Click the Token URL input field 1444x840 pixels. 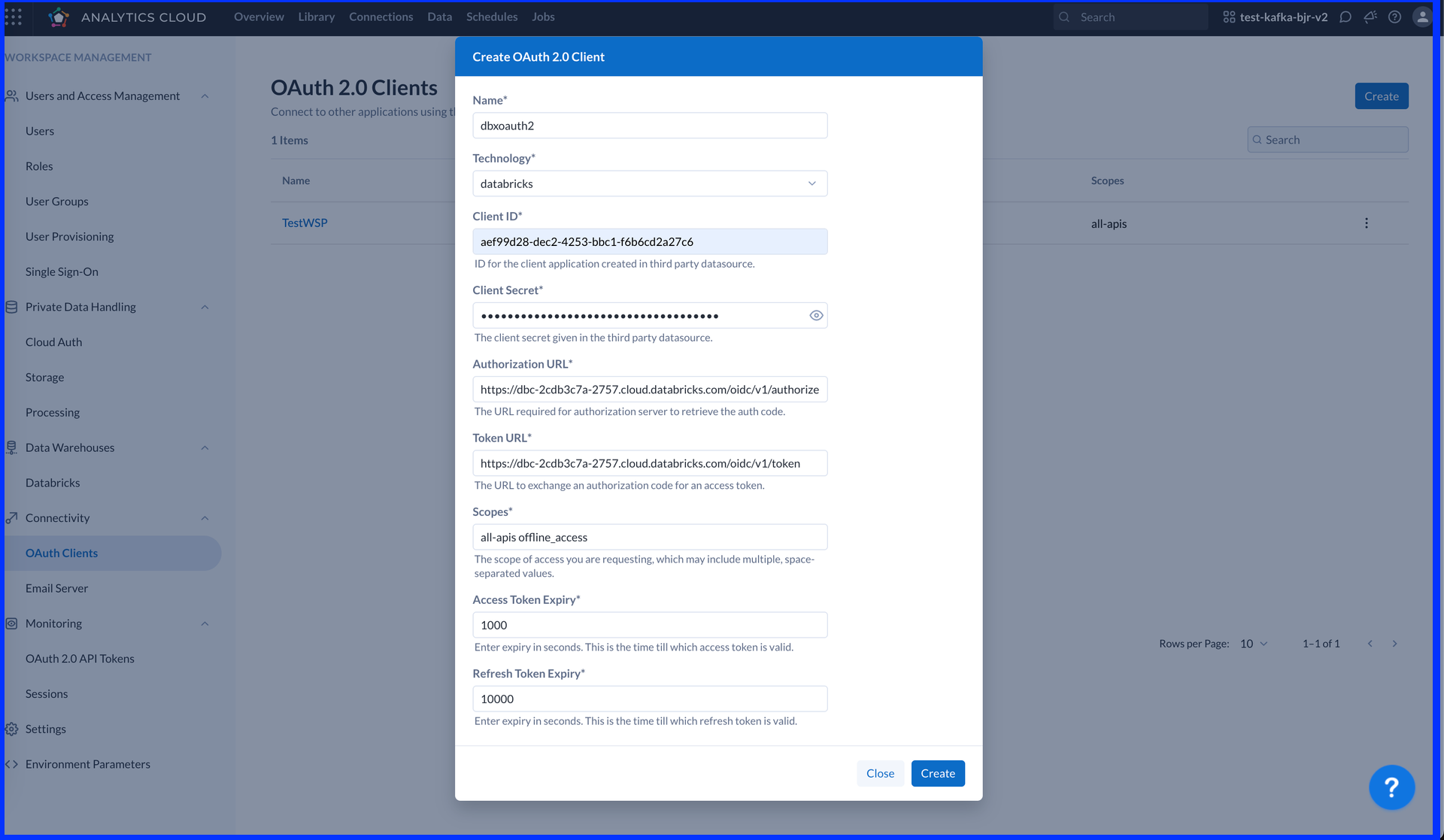click(650, 463)
